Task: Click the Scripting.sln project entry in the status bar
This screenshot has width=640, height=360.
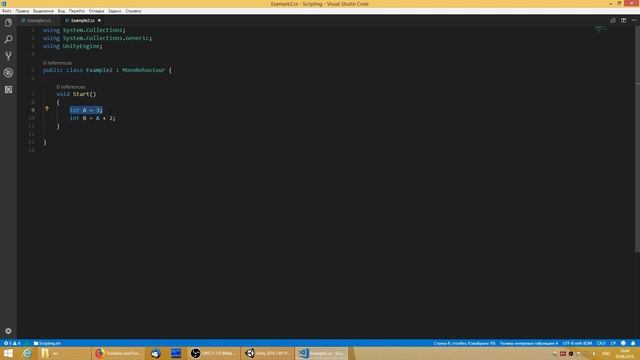Action: (x=47, y=343)
